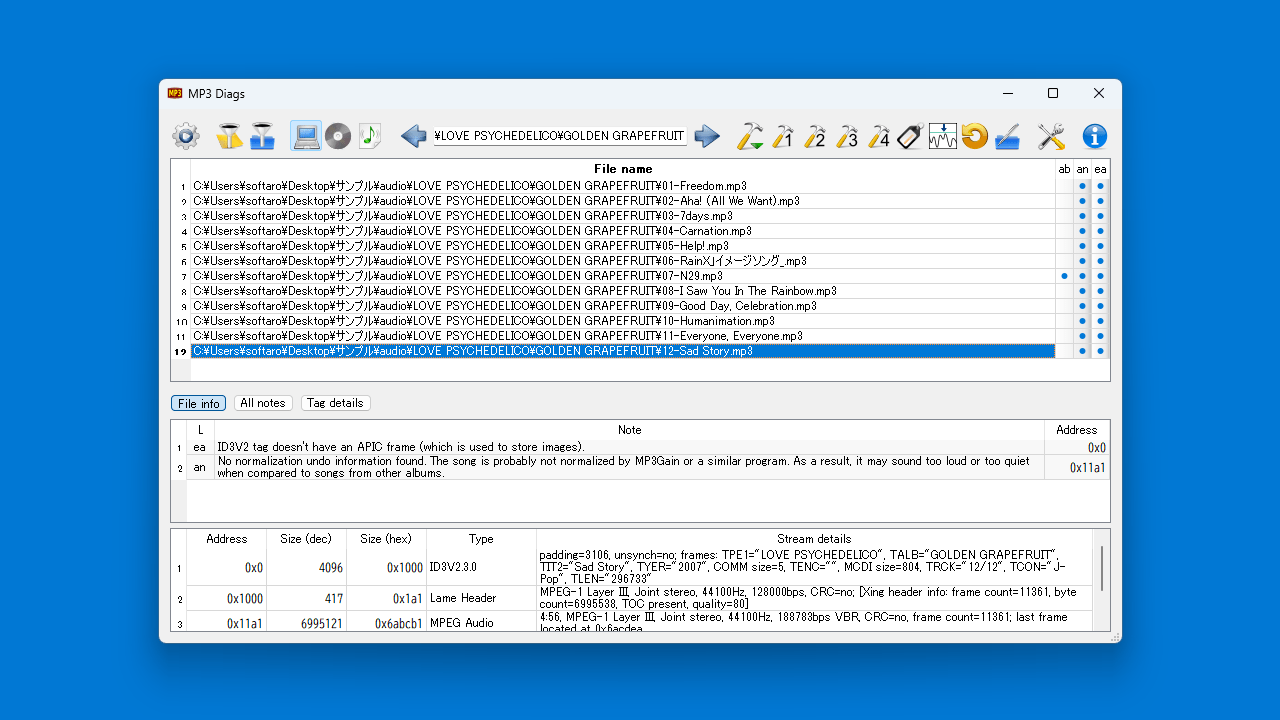Select the ID3V2.3.0 stream row
The width and height of the screenshot is (1280, 720).
[x=640, y=567]
